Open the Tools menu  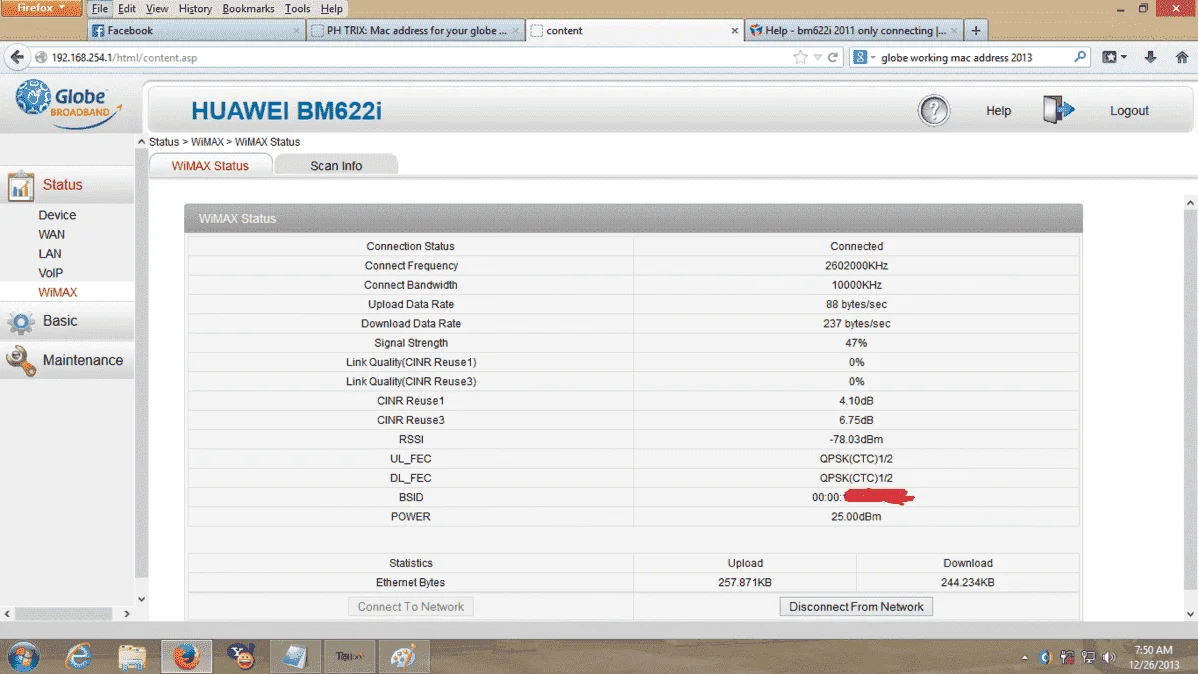pyautogui.click(x=297, y=8)
